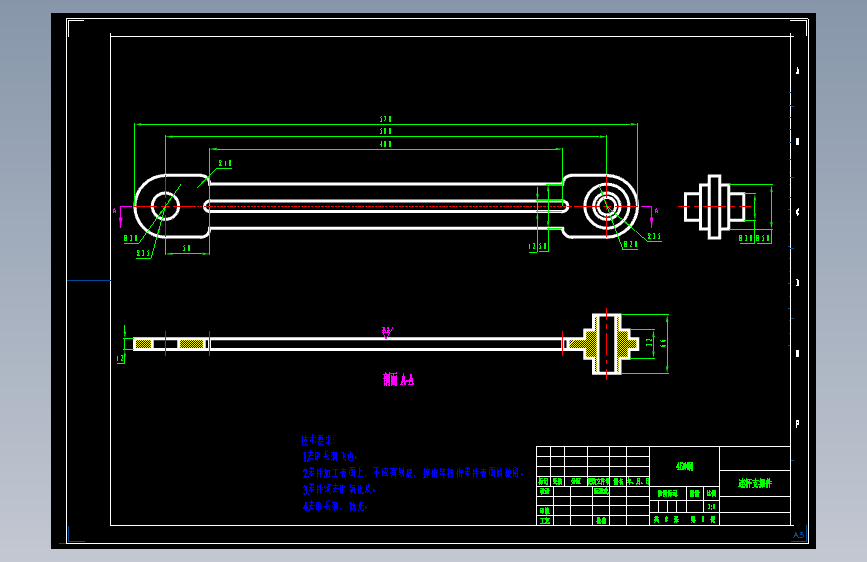Click the 1:1 scale value in the title block
Screen dimensions: 867x562
click(712, 506)
